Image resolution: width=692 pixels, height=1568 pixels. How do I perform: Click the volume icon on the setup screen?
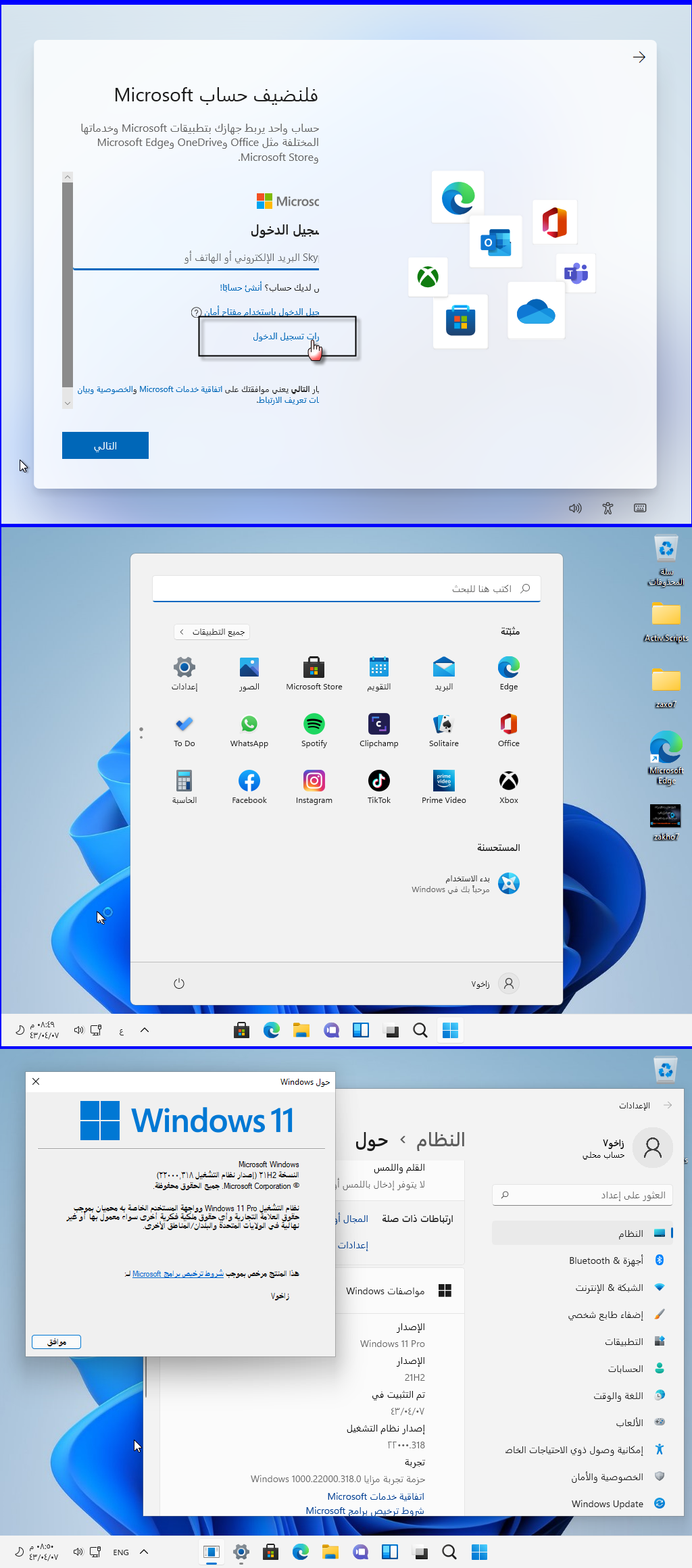575,508
